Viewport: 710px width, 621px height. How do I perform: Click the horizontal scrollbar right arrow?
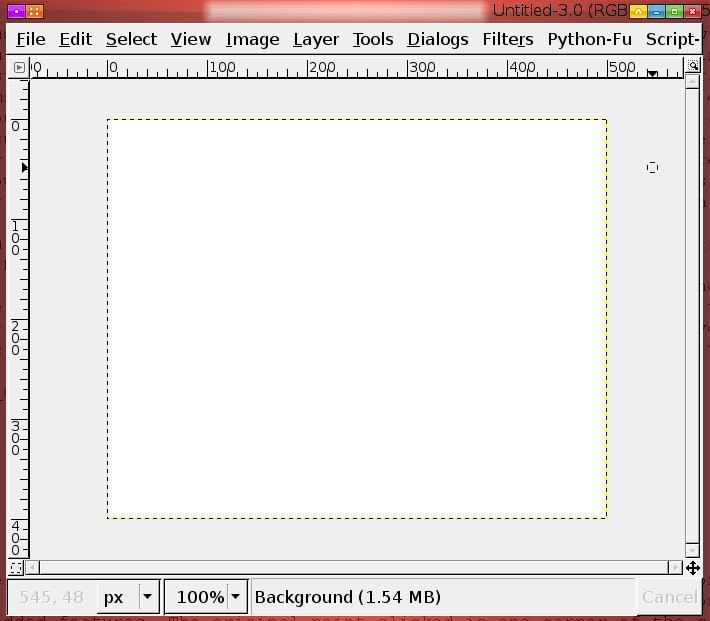click(676, 568)
